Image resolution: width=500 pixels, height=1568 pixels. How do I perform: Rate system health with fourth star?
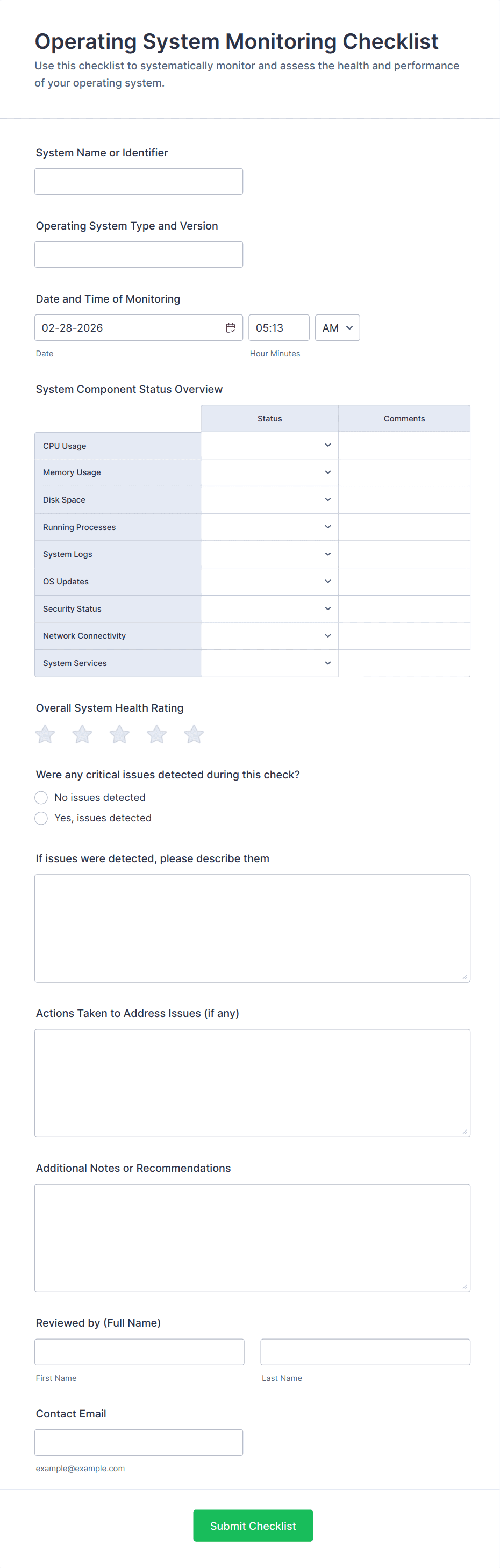(156, 734)
